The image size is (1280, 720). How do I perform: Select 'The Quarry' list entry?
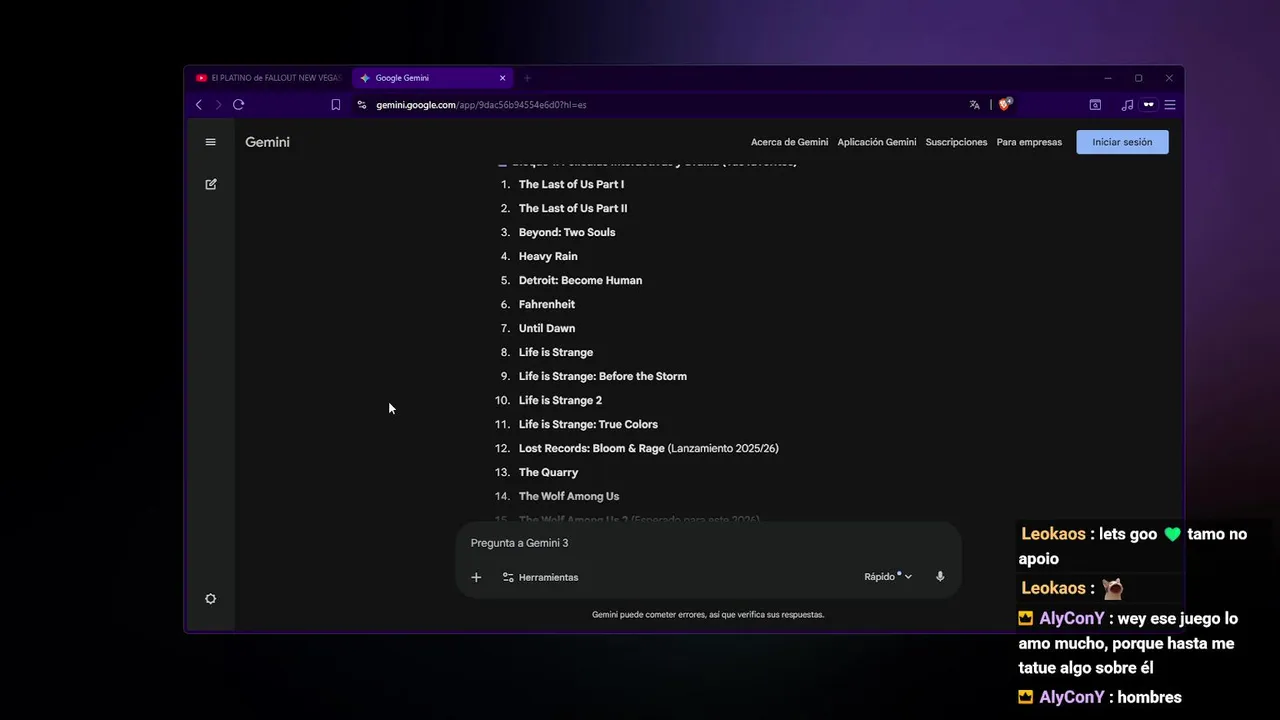click(x=548, y=472)
